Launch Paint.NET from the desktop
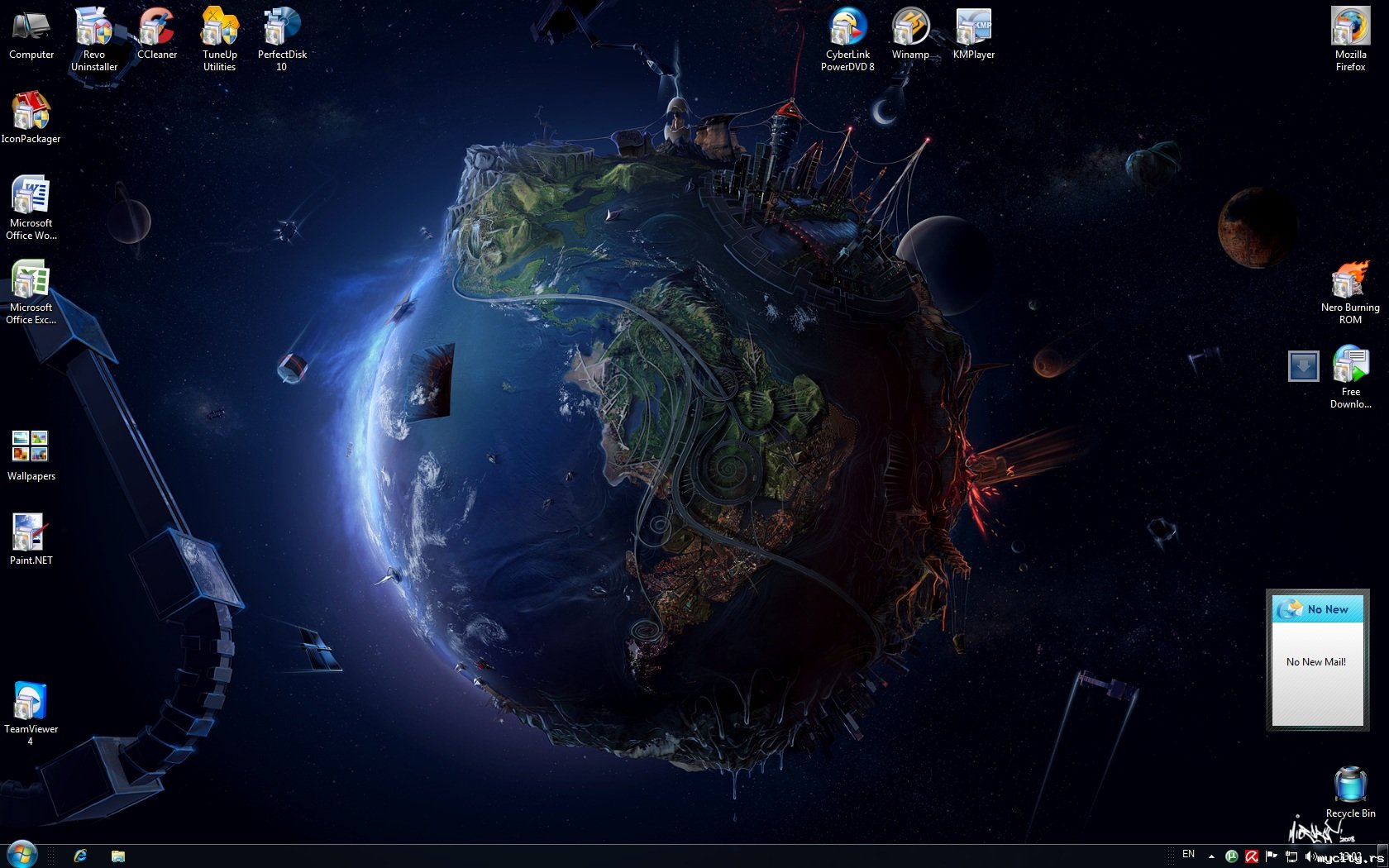The image size is (1389, 868). (x=31, y=540)
